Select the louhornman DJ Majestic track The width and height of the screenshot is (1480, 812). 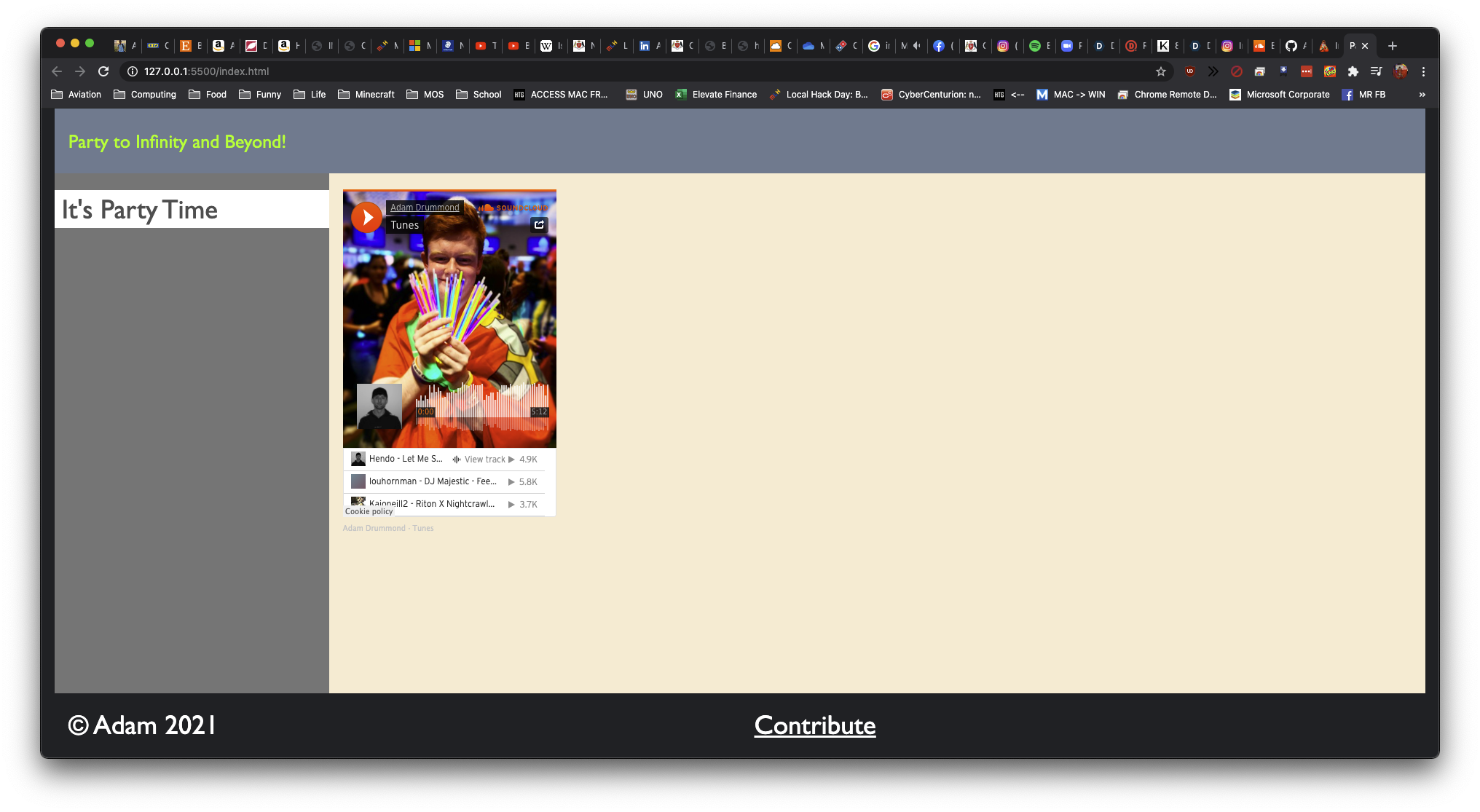click(433, 481)
